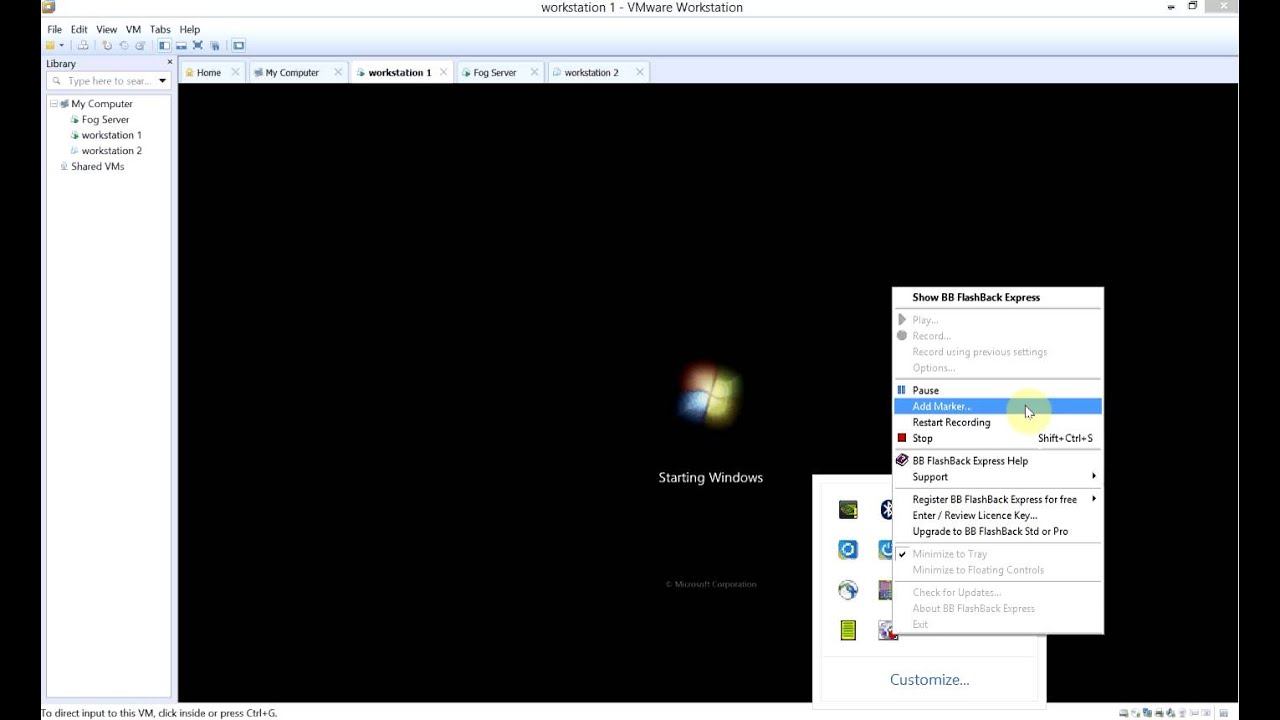Toggle the thumbnail bar toolbar icon

(181, 45)
